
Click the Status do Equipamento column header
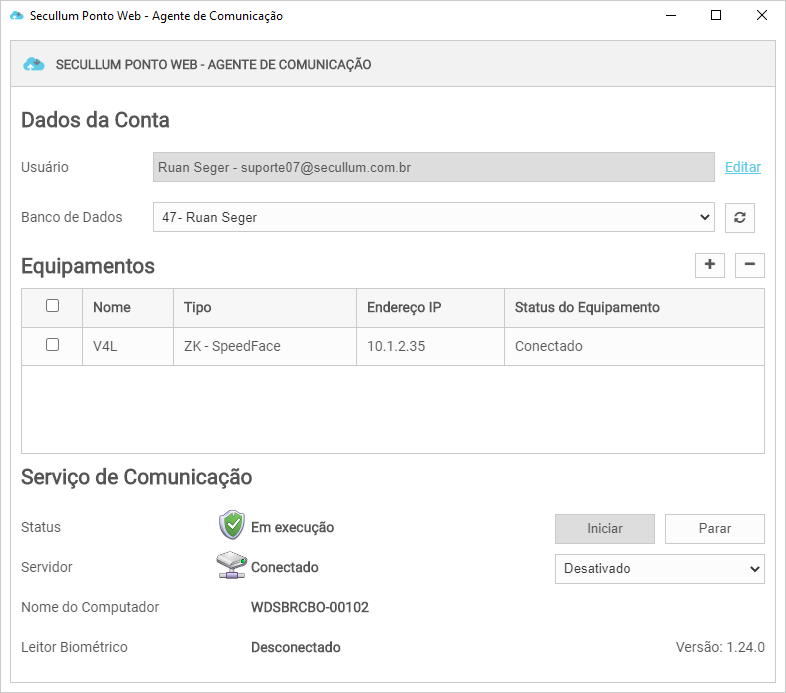tap(634, 307)
